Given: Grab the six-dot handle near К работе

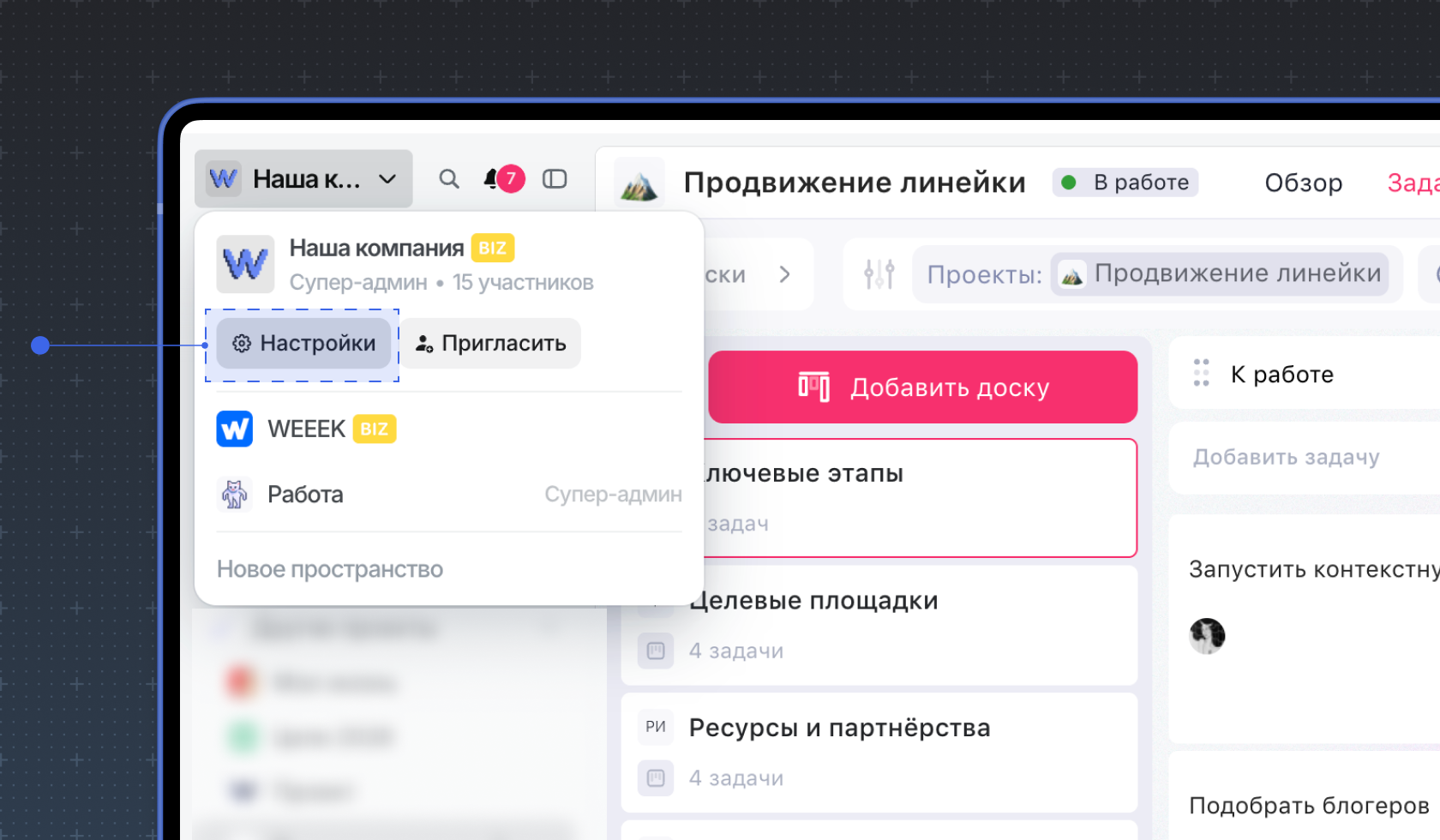Looking at the screenshot, I should tap(1200, 373).
